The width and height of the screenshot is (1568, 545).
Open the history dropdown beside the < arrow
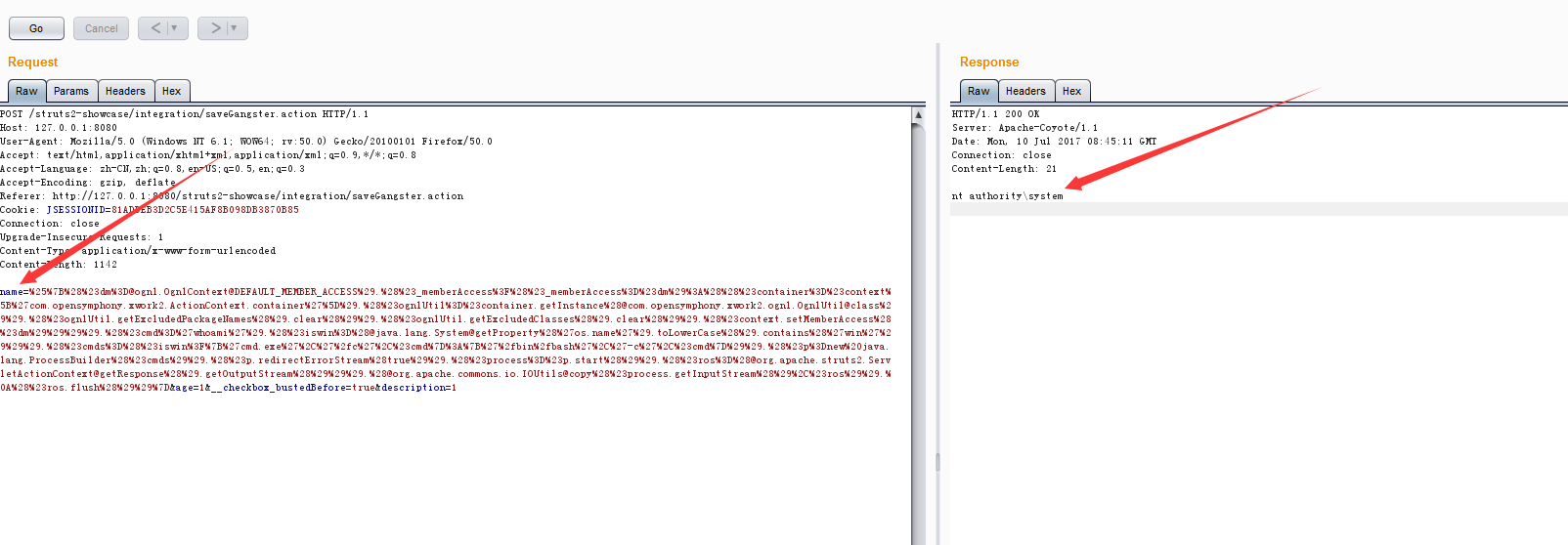(176, 28)
